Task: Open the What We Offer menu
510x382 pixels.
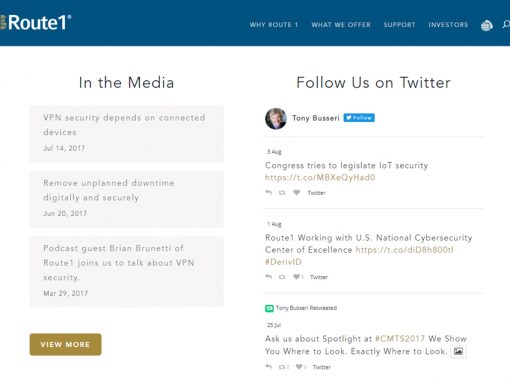Action: tap(341, 25)
